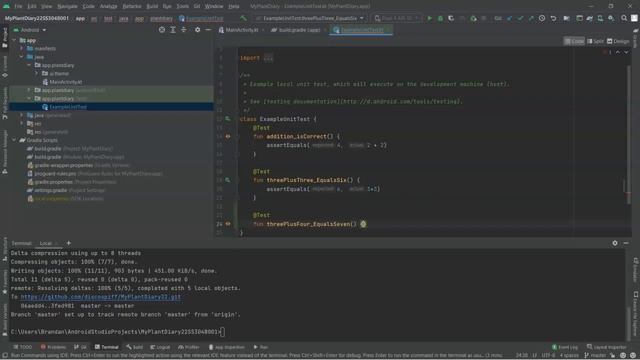This screenshot has width=640, height=360.
Task: Open the Android project view dropdown
Action: 30,30
